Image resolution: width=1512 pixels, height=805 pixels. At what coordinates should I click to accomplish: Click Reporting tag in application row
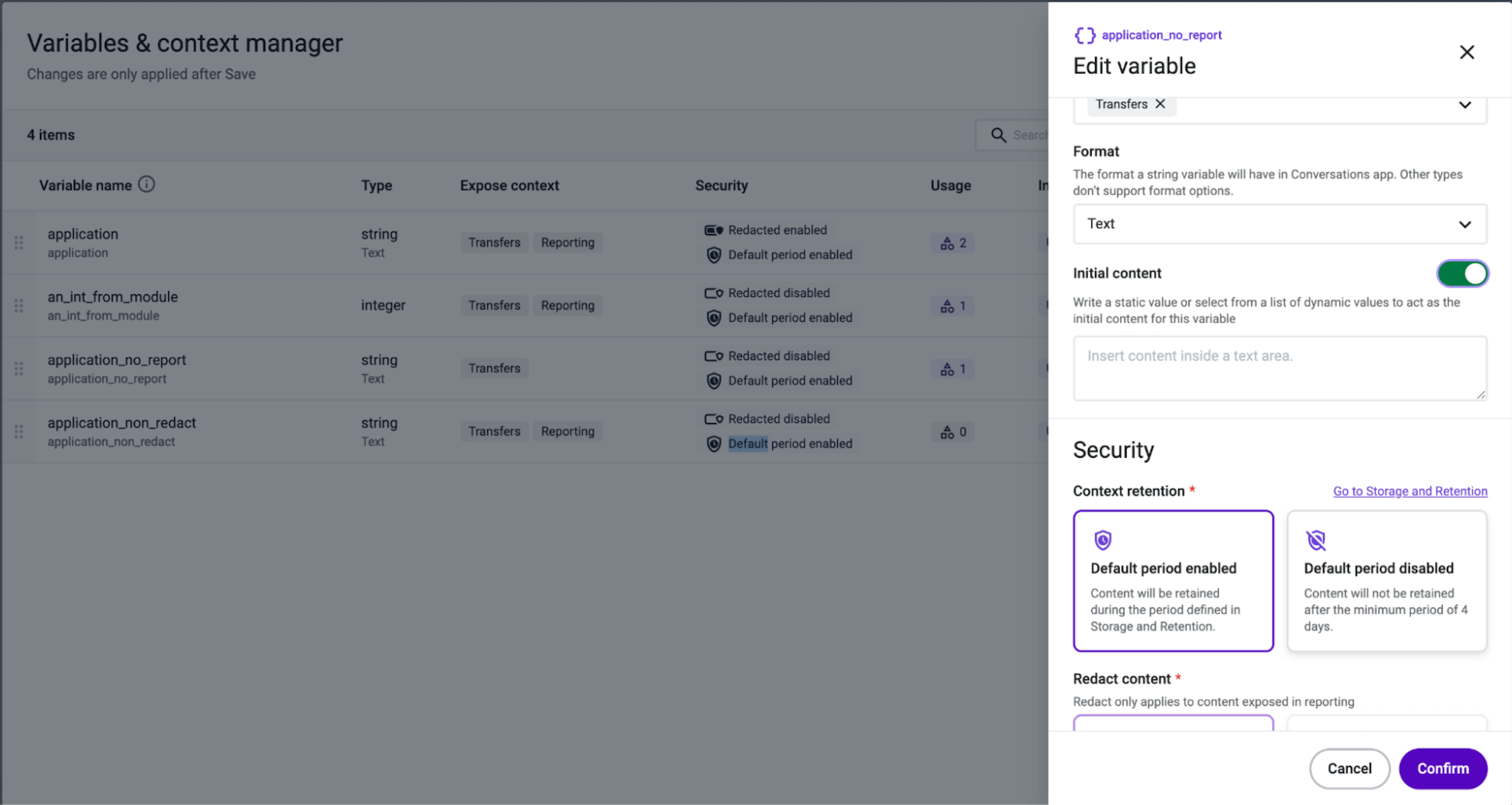tap(567, 242)
